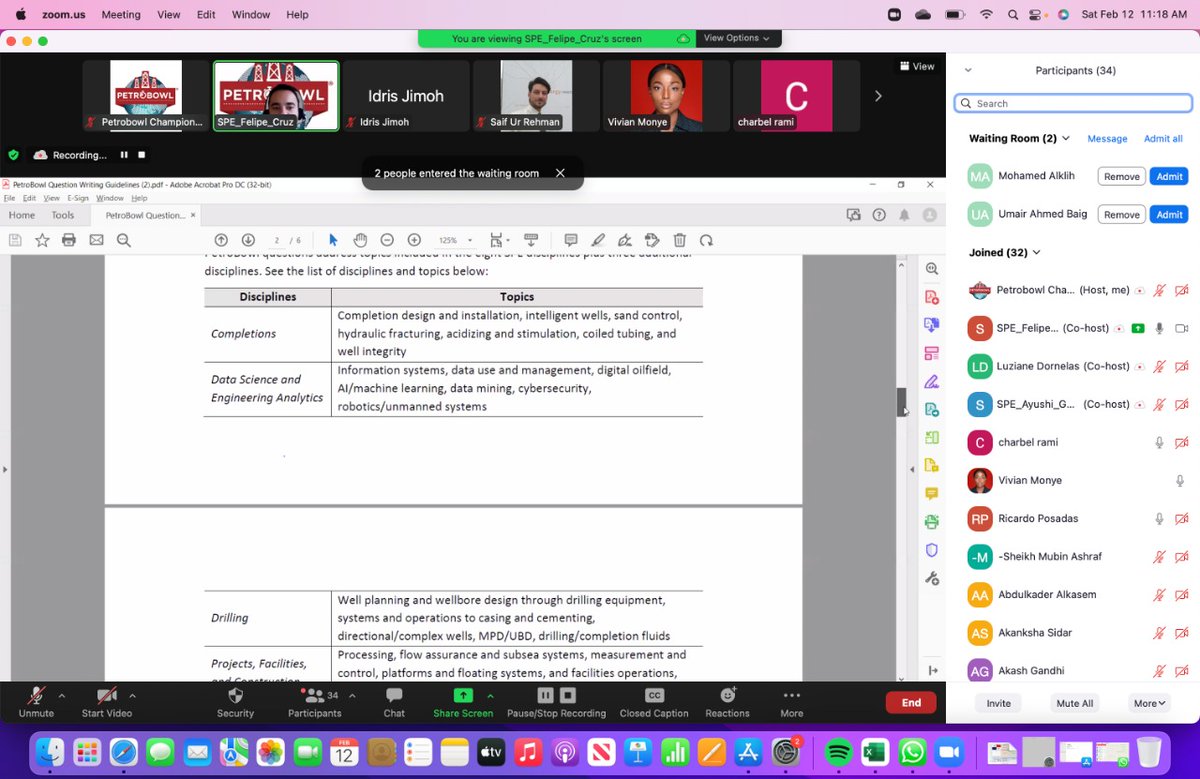Click Acrobat Tools tab in shared screen
This screenshot has height=779, width=1200.
63,215
